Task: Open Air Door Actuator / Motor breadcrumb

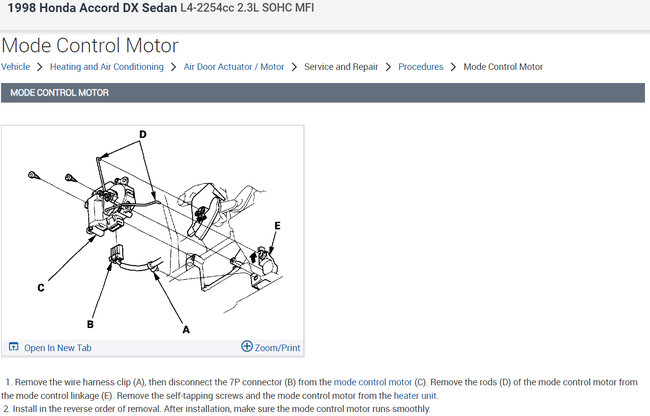Action: (x=234, y=67)
